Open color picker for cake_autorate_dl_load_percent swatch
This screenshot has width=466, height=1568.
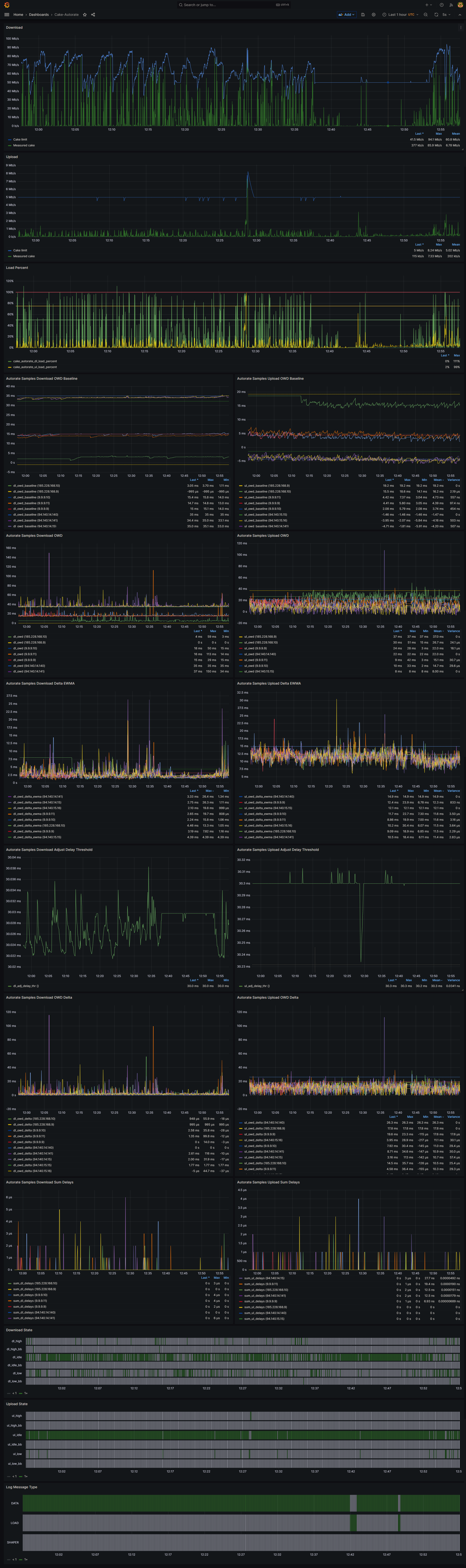[x=10, y=361]
